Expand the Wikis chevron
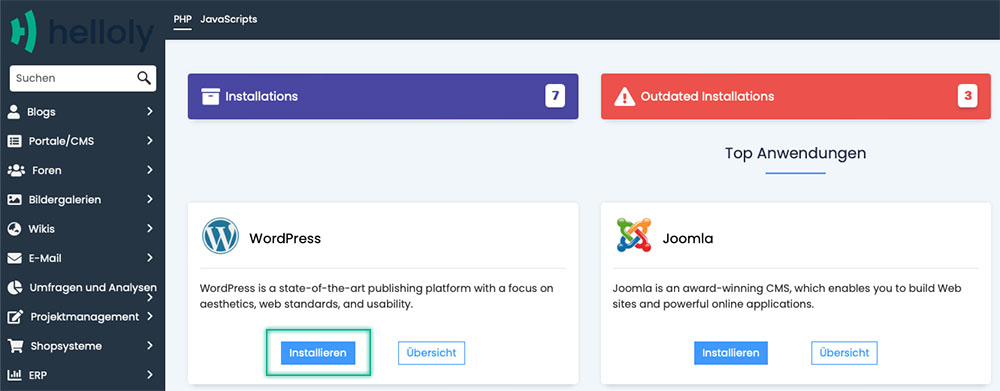Image resolution: width=1000 pixels, height=391 pixels. [150, 228]
